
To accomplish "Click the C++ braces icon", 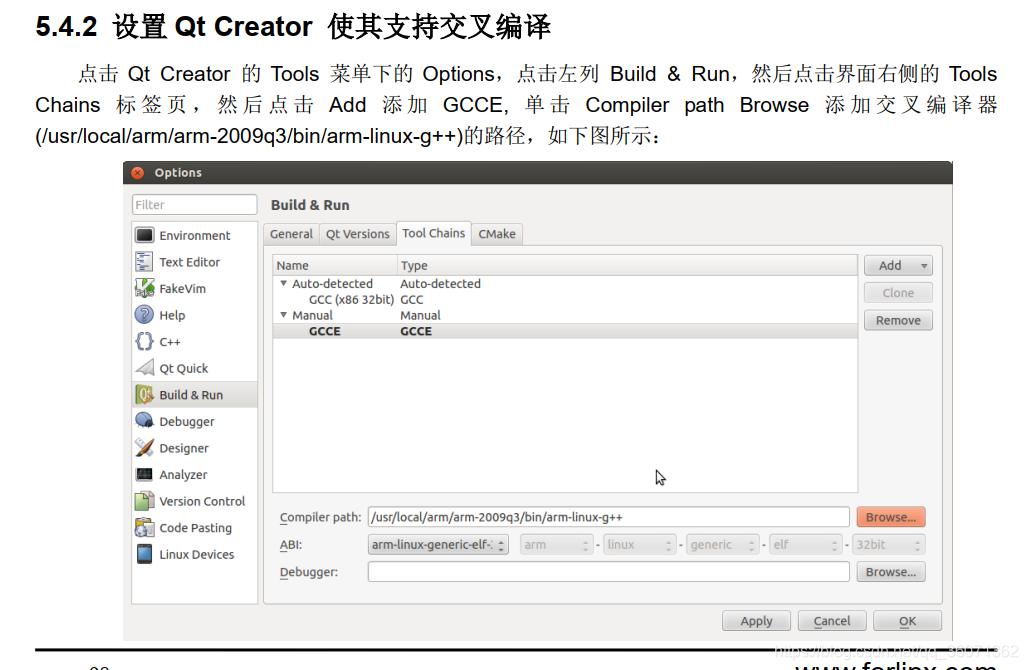I will [144, 342].
